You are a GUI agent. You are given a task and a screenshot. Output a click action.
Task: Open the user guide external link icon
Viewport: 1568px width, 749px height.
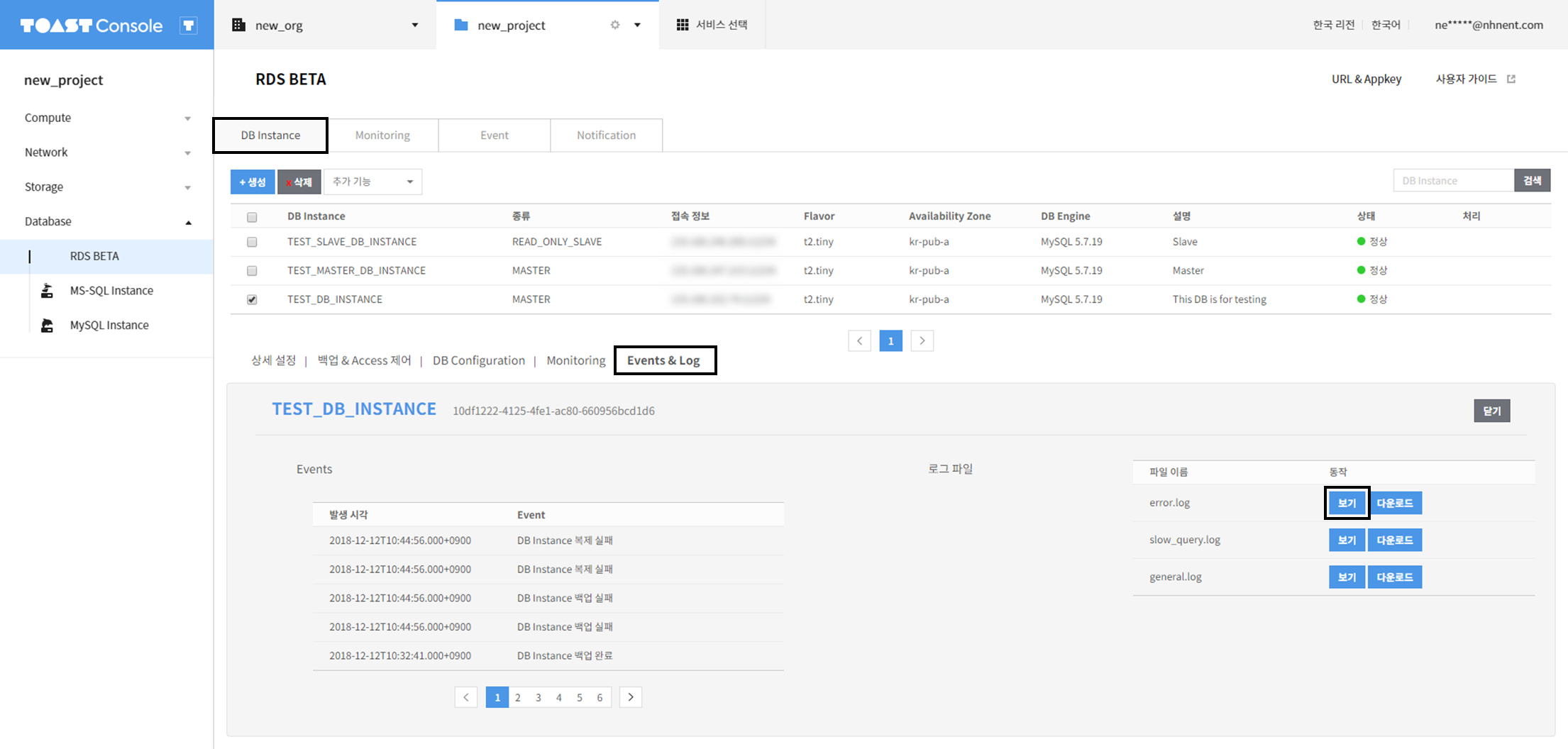[1511, 79]
